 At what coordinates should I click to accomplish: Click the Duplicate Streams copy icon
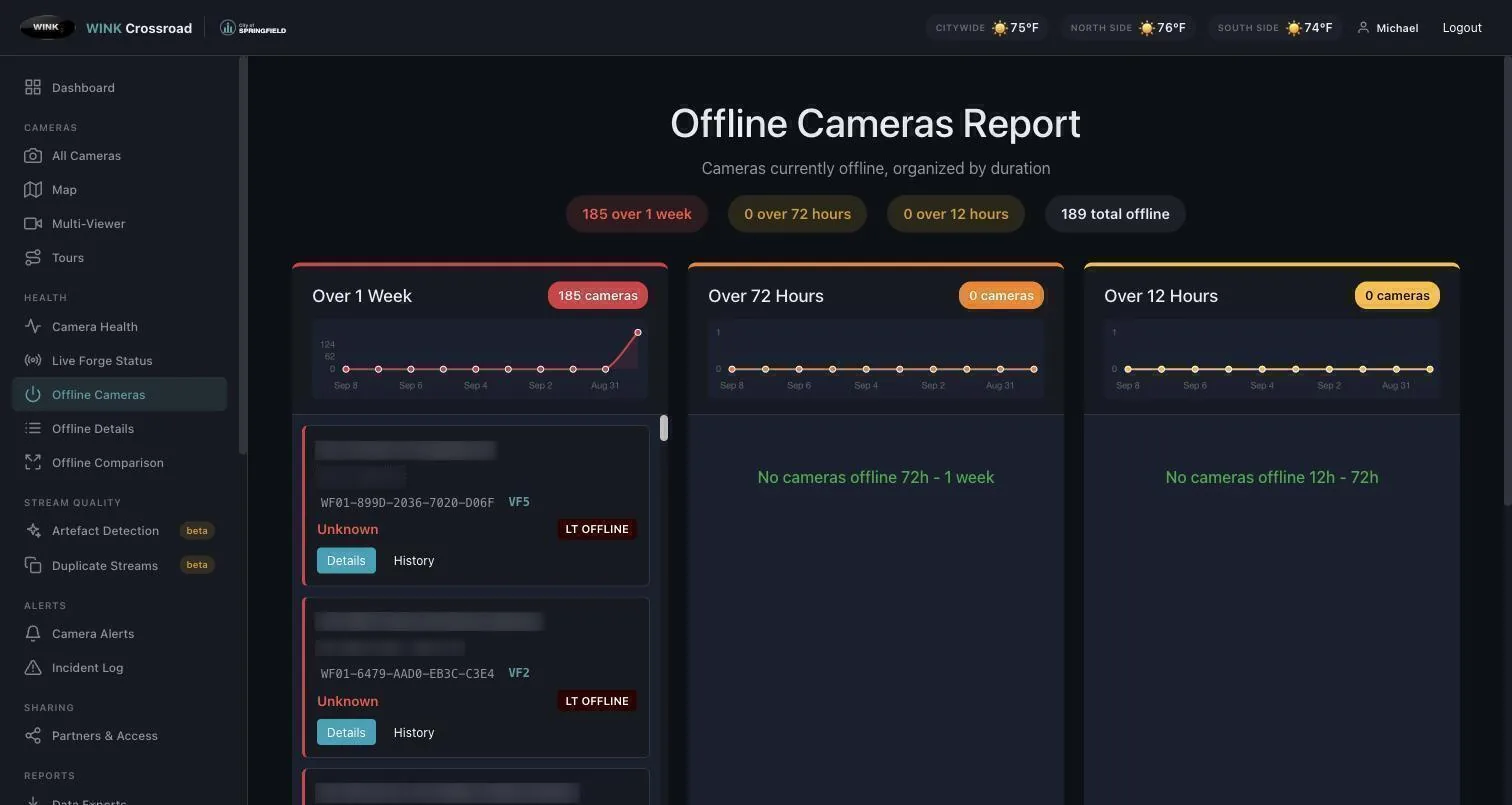[x=33, y=566]
